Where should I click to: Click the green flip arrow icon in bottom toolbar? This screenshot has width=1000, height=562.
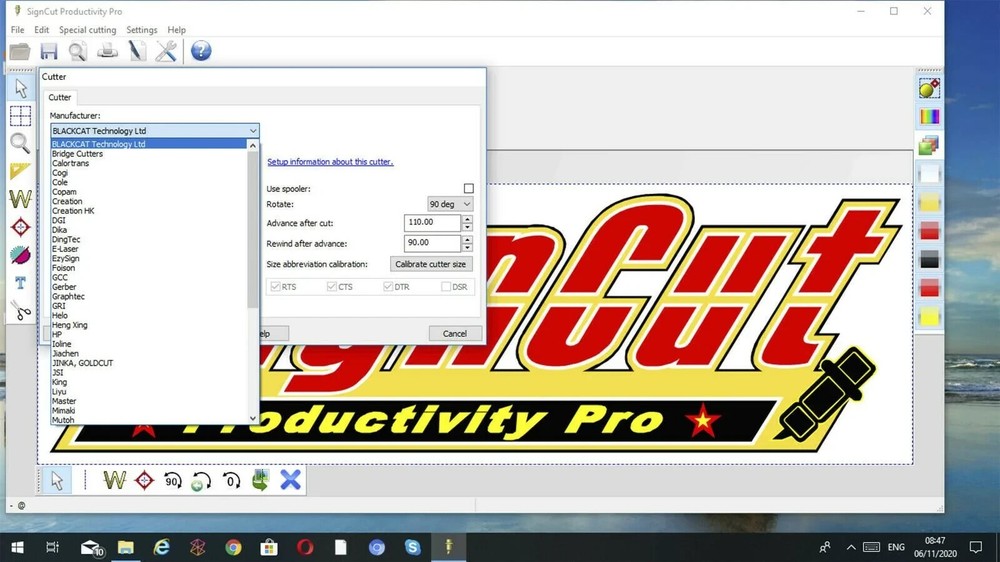260,480
